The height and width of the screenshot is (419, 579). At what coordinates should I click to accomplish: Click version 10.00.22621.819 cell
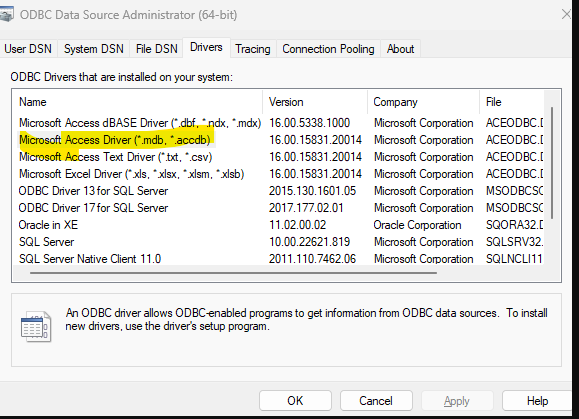pyautogui.click(x=309, y=242)
